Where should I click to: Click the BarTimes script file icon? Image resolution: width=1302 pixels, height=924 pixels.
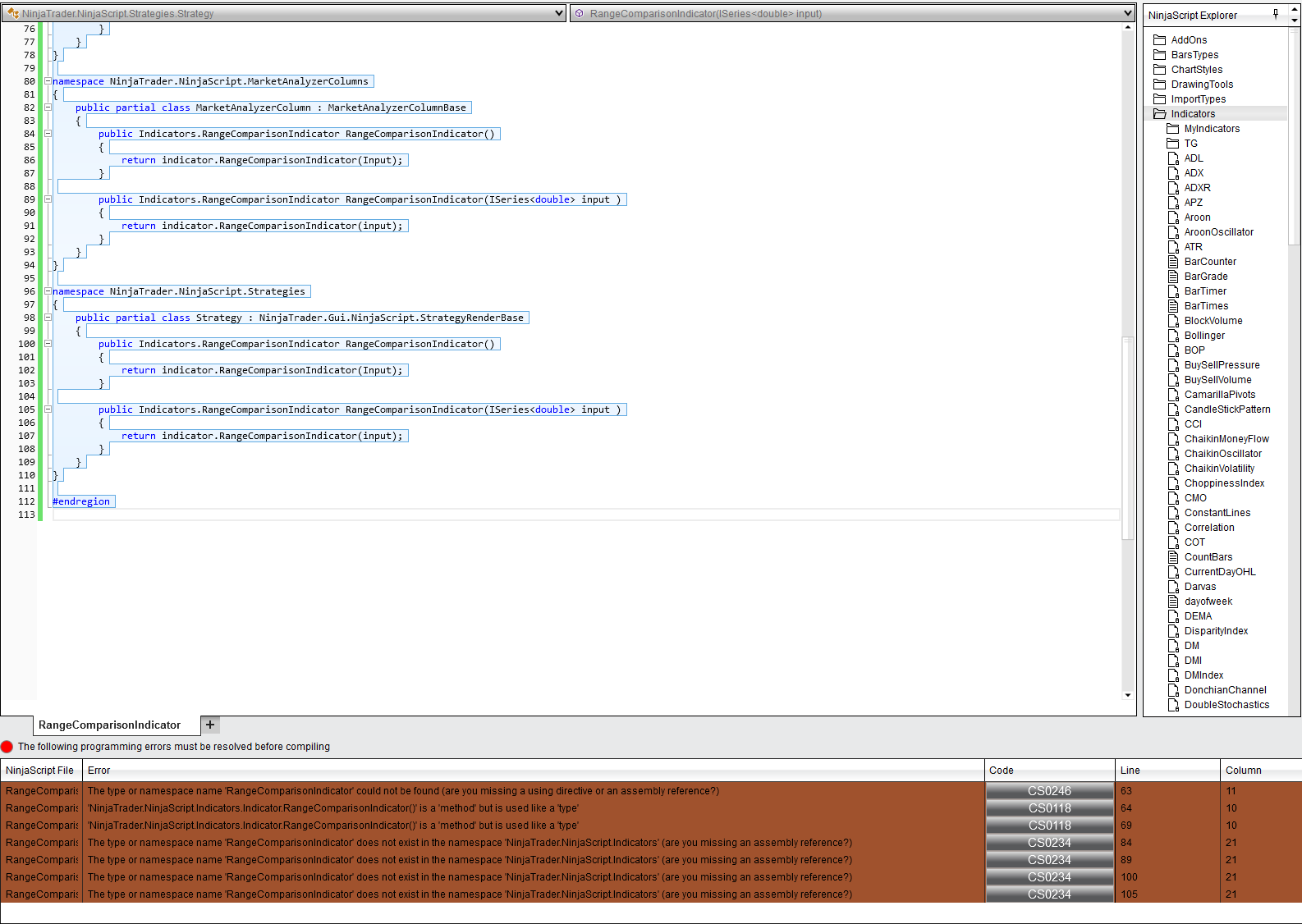1173,306
